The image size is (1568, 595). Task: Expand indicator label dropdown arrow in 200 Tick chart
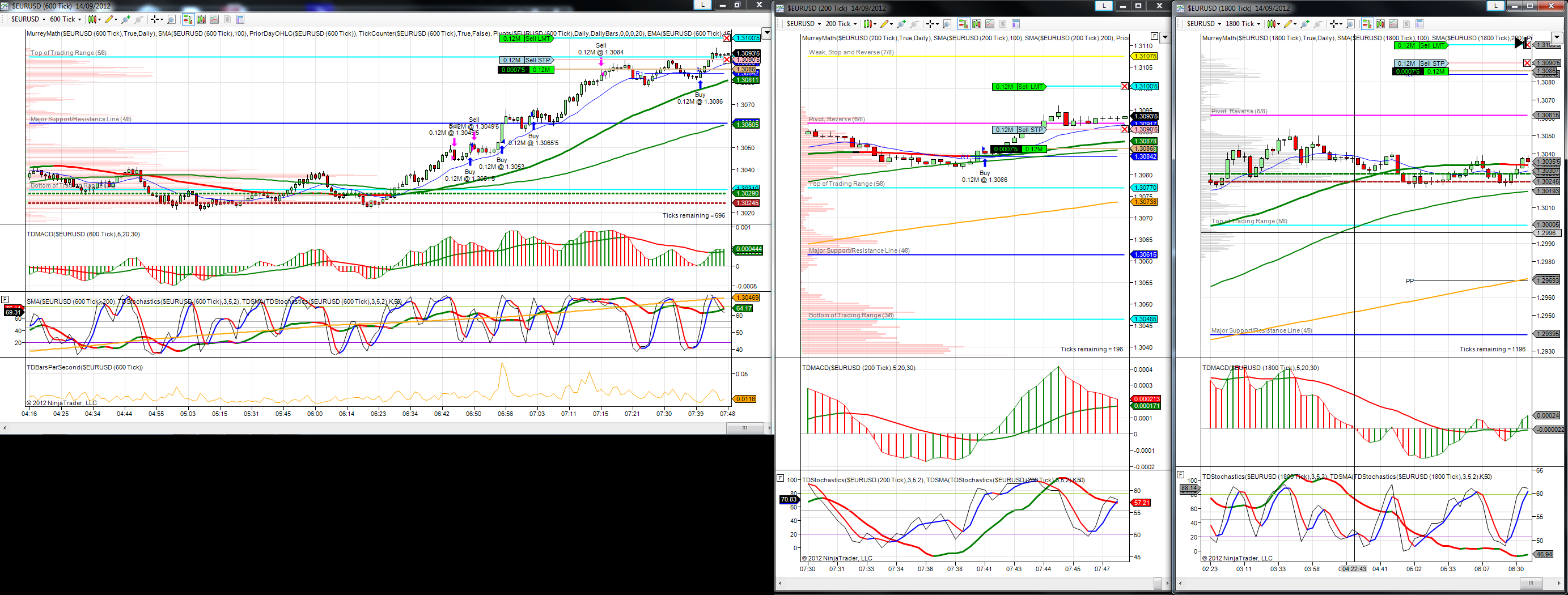tap(1165, 38)
